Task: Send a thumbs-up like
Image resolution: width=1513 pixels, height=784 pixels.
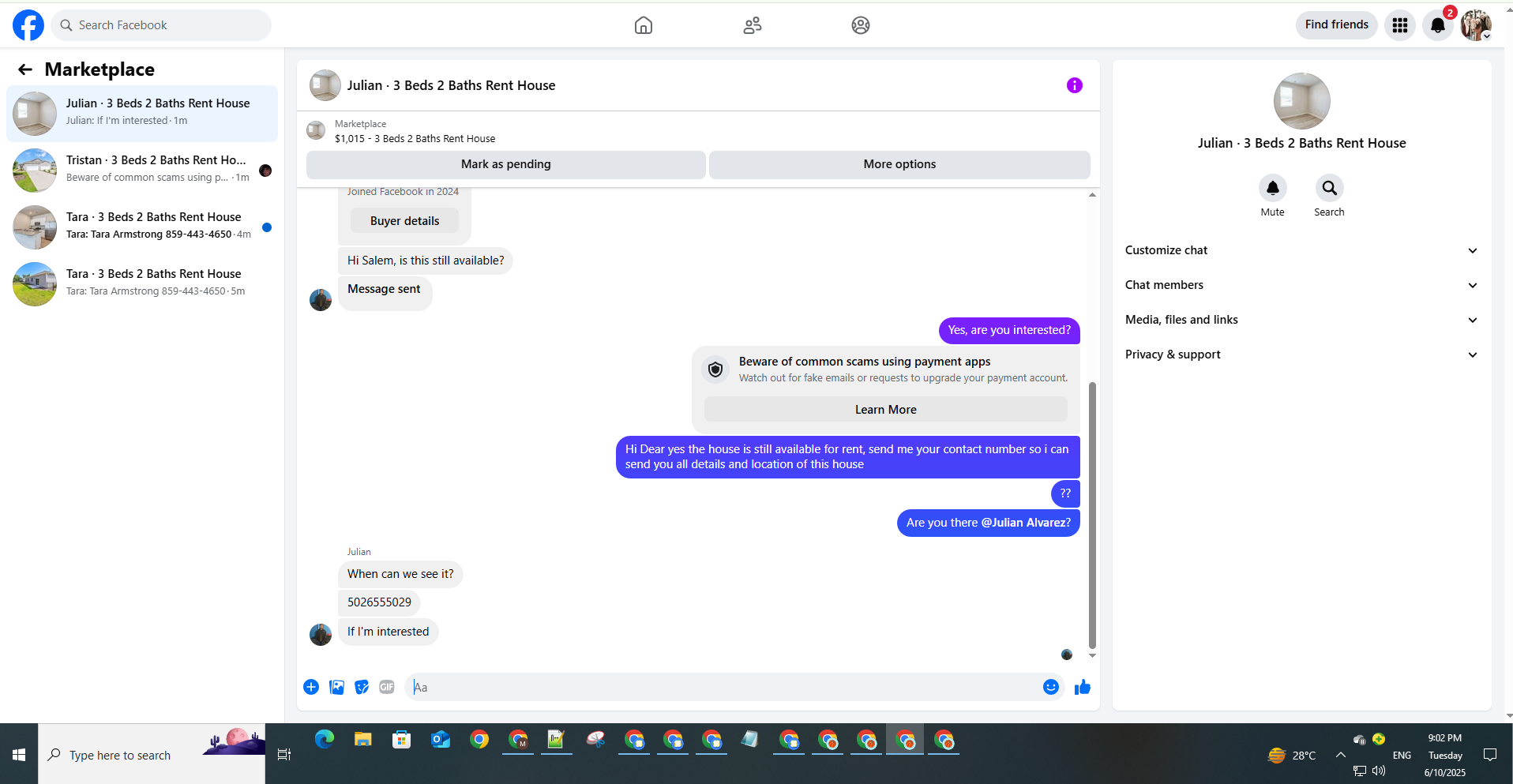Action: [1083, 687]
